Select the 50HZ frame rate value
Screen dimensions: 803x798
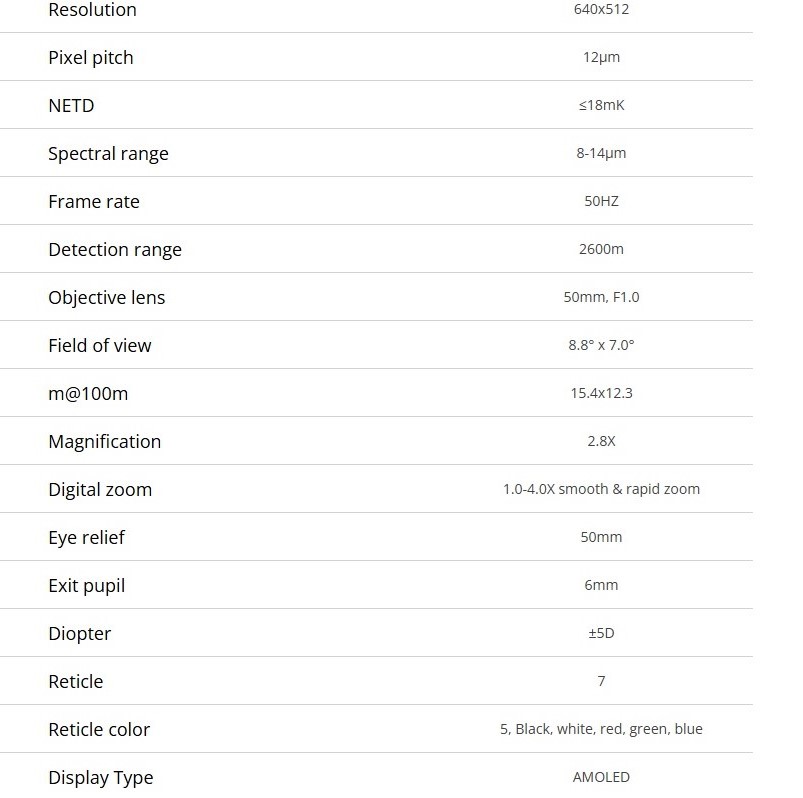pyautogui.click(x=601, y=201)
